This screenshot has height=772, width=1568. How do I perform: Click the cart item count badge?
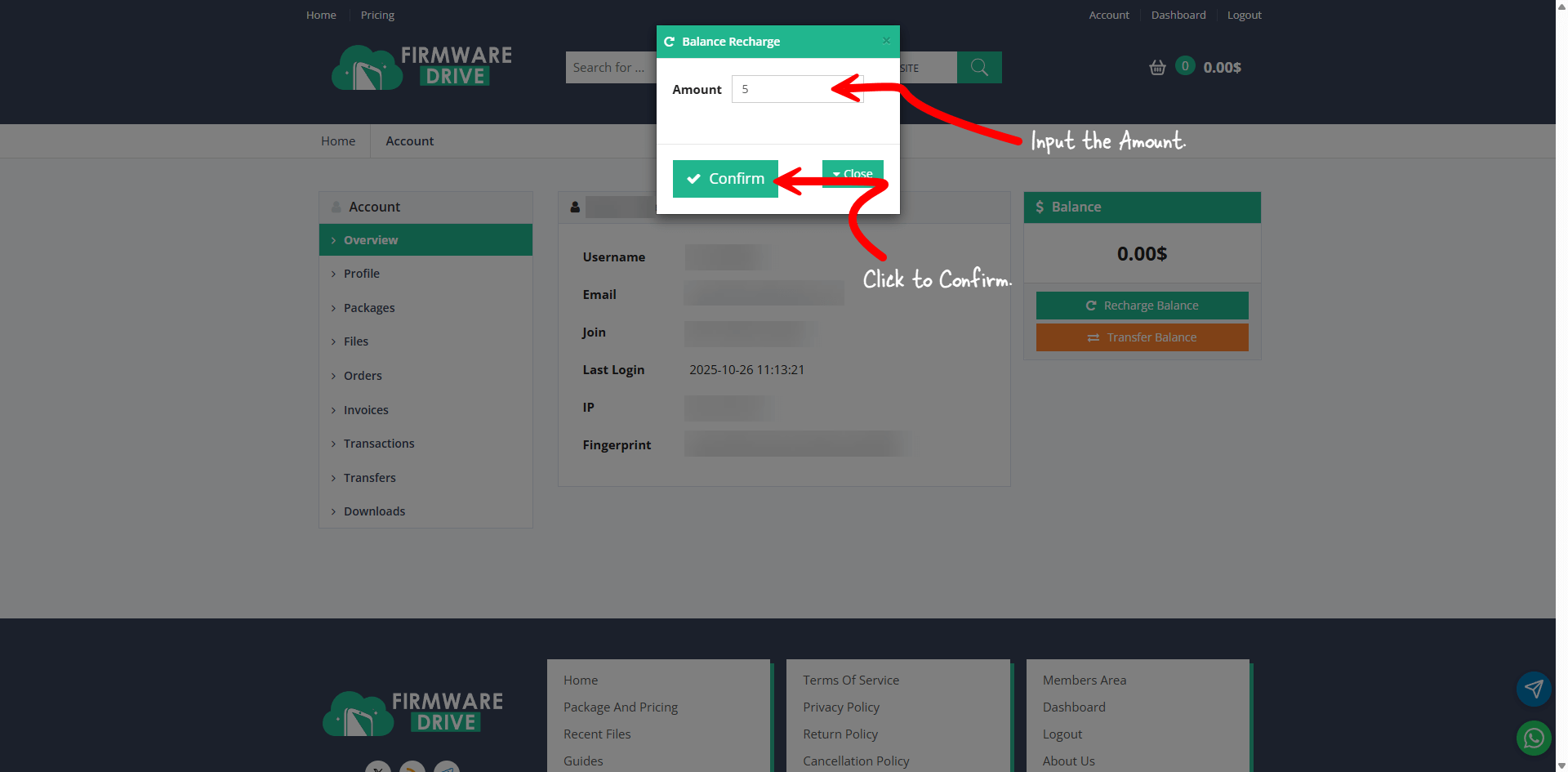click(1185, 66)
